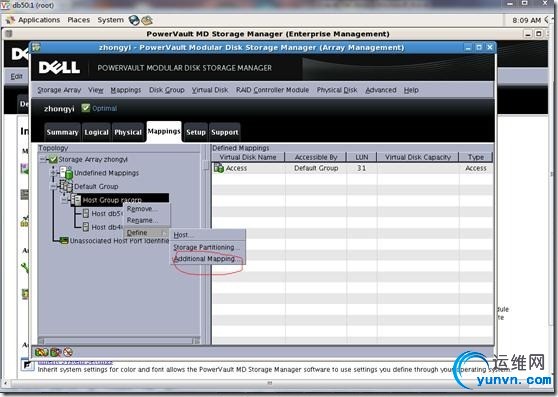This screenshot has width=558, height=397.
Task: Click the 'Default Group' Accessible By cell
Action: [x=316, y=168]
